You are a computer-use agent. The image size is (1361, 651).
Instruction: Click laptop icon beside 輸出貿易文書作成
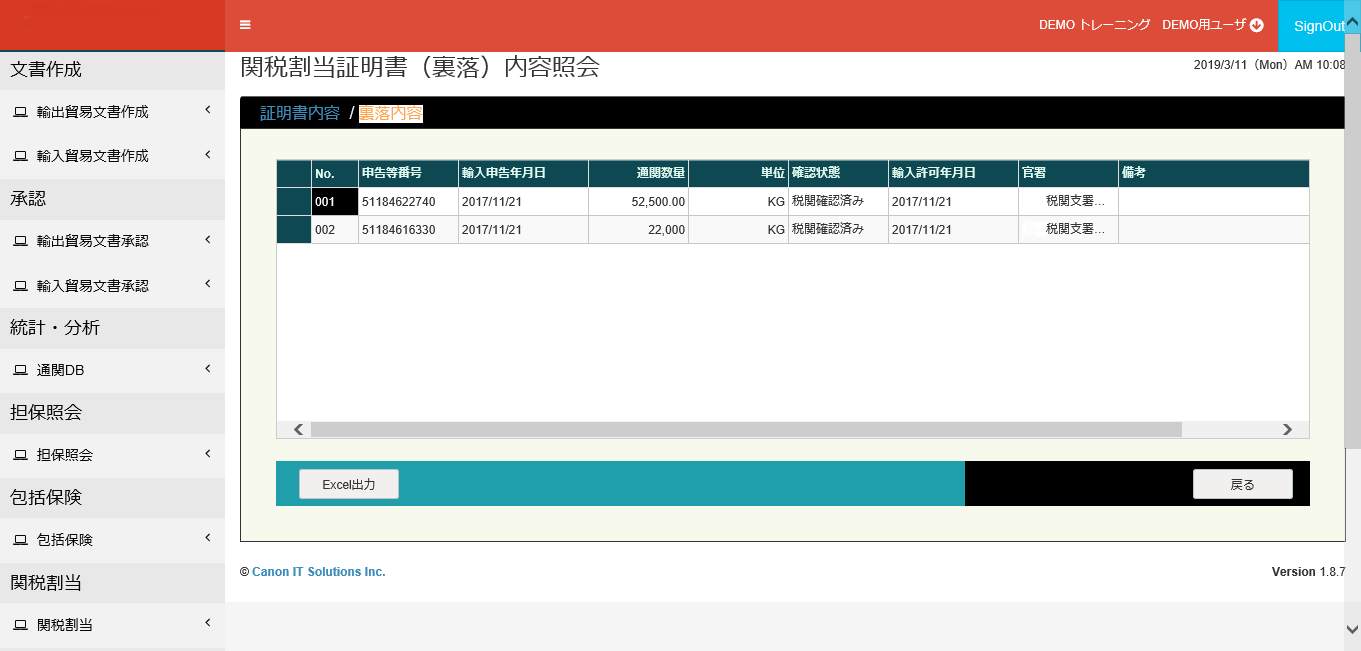pos(20,112)
